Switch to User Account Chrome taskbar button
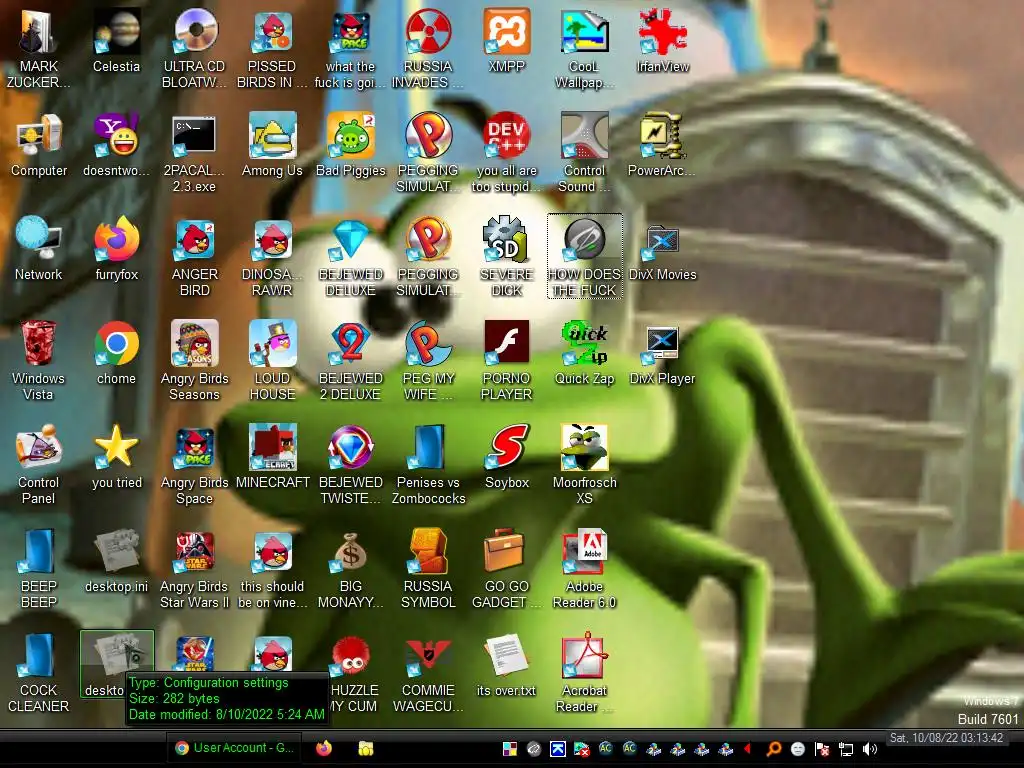Screen dimensions: 1024x768 234,748
